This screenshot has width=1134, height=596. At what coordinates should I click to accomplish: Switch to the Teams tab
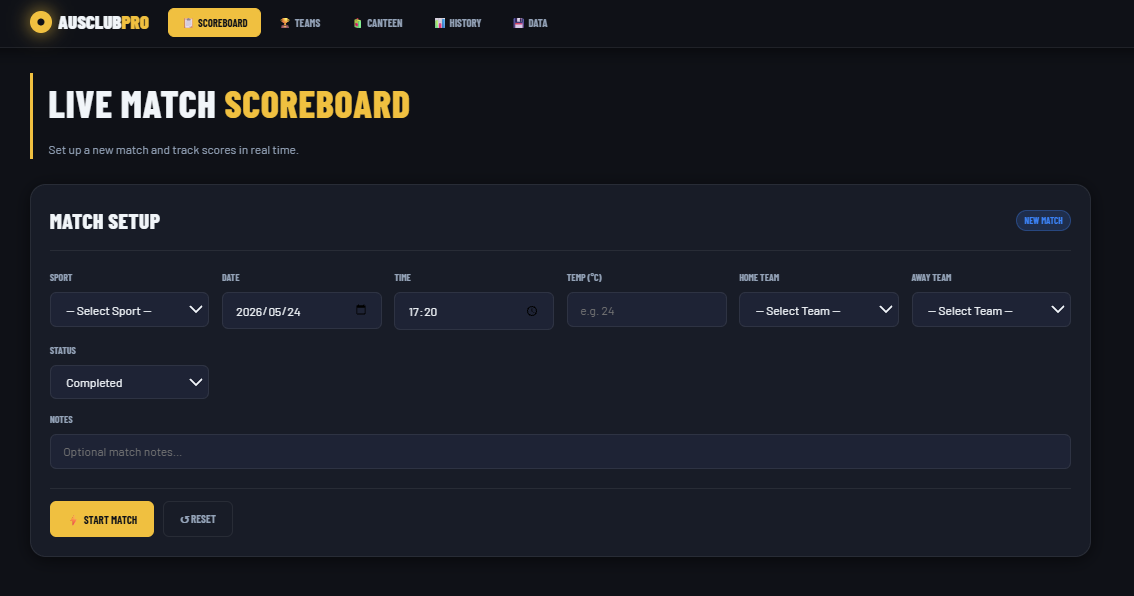[300, 23]
